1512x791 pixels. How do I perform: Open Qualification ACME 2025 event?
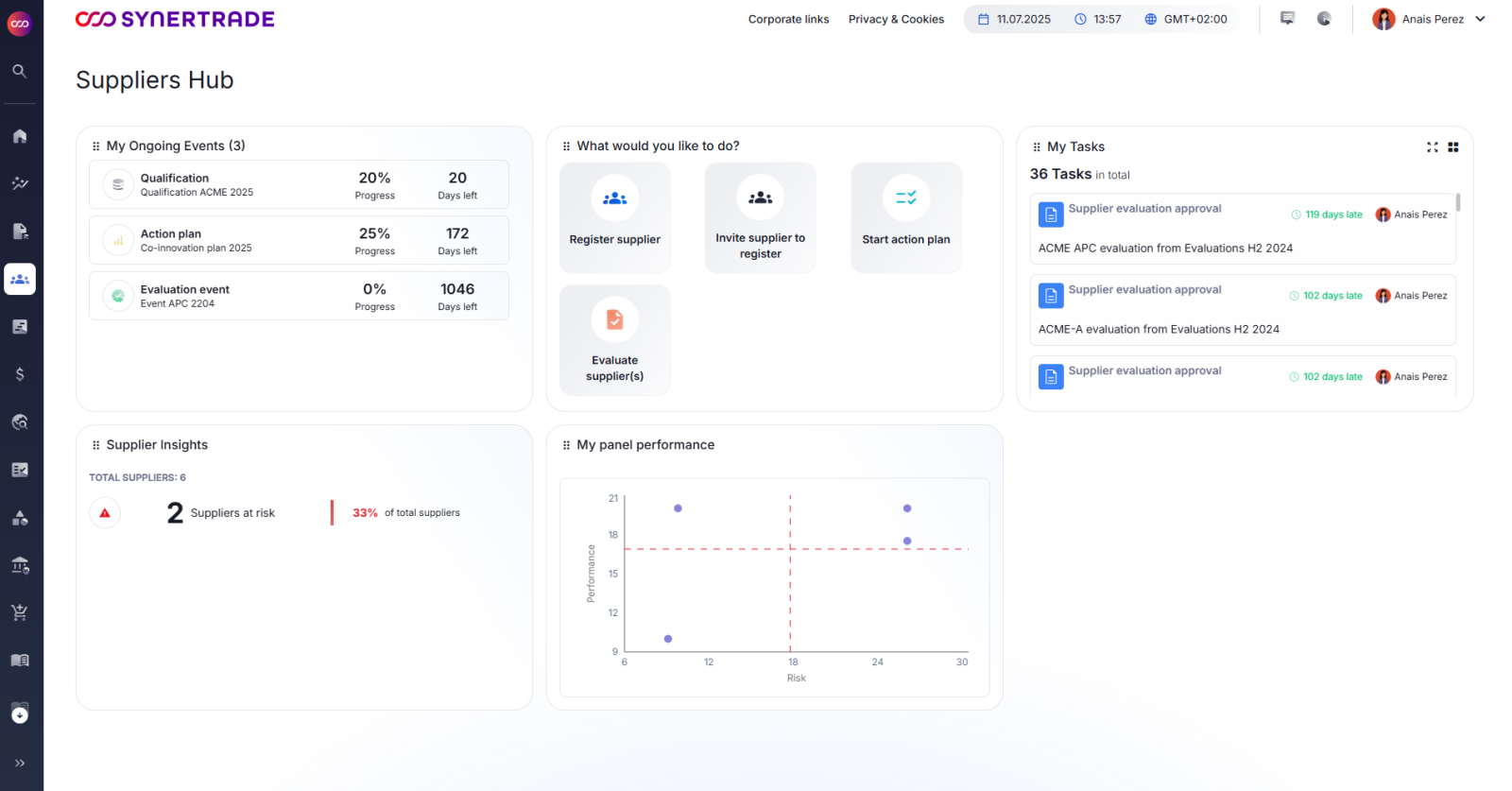click(x=299, y=184)
